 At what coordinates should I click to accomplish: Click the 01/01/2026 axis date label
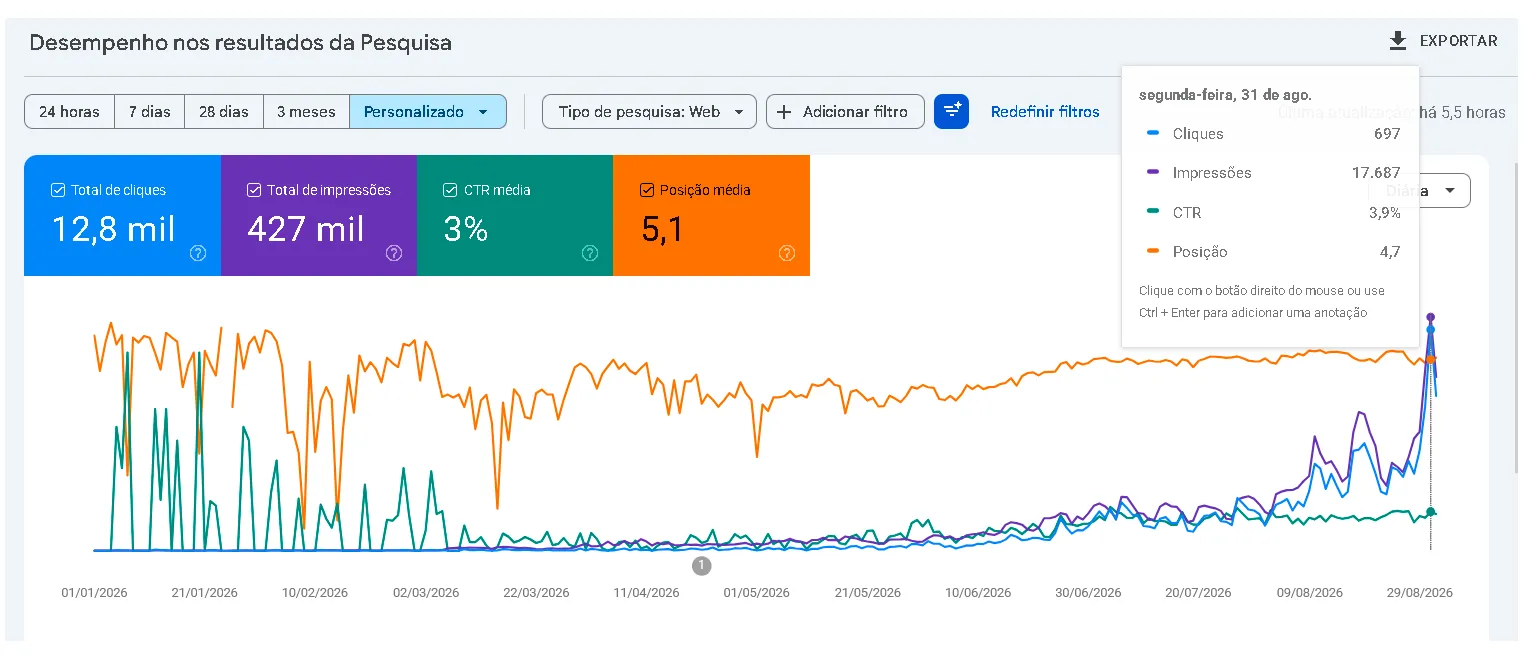click(95, 593)
